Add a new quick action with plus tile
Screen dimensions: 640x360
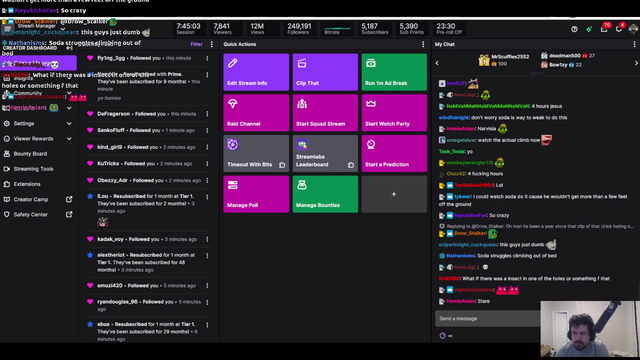coord(394,194)
